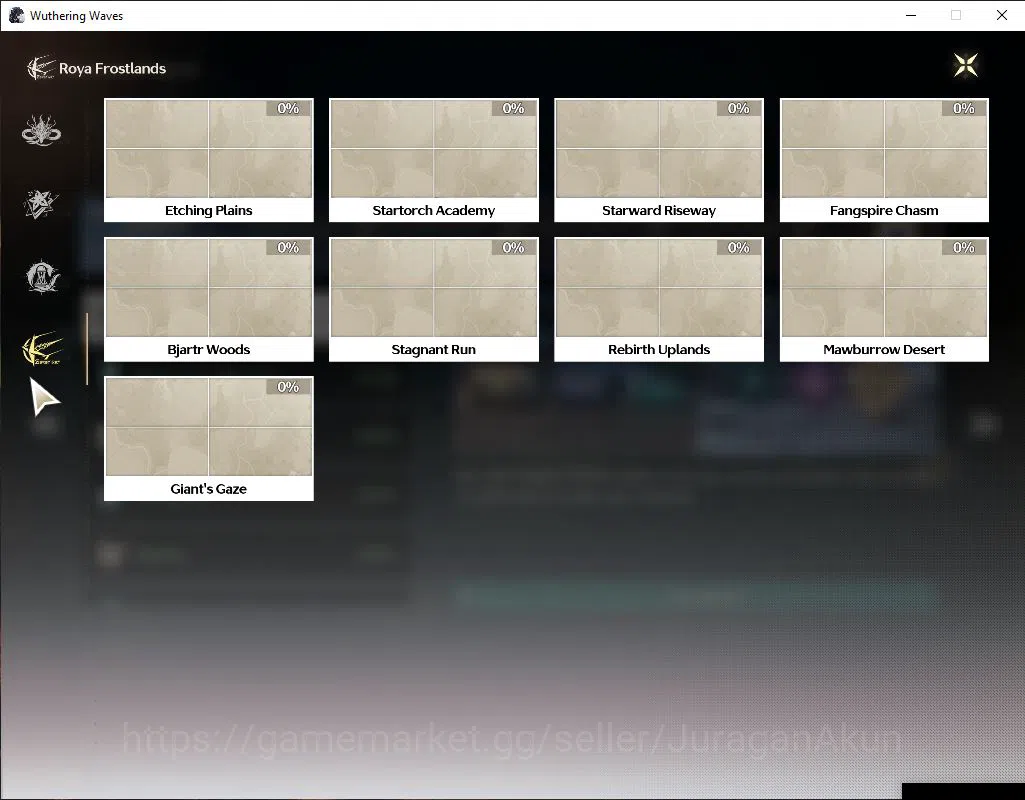Image resolution: width=1025 pixels, height=800 pixels.
Task: Click the Etching Plains 0% progress badge
Action: point(288,108)
